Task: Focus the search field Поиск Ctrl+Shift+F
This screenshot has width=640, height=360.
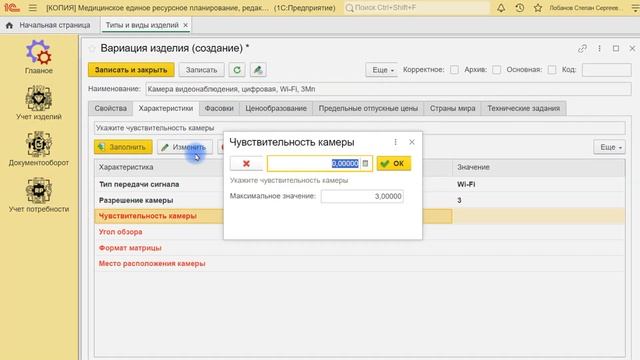Action: [417, 8]
